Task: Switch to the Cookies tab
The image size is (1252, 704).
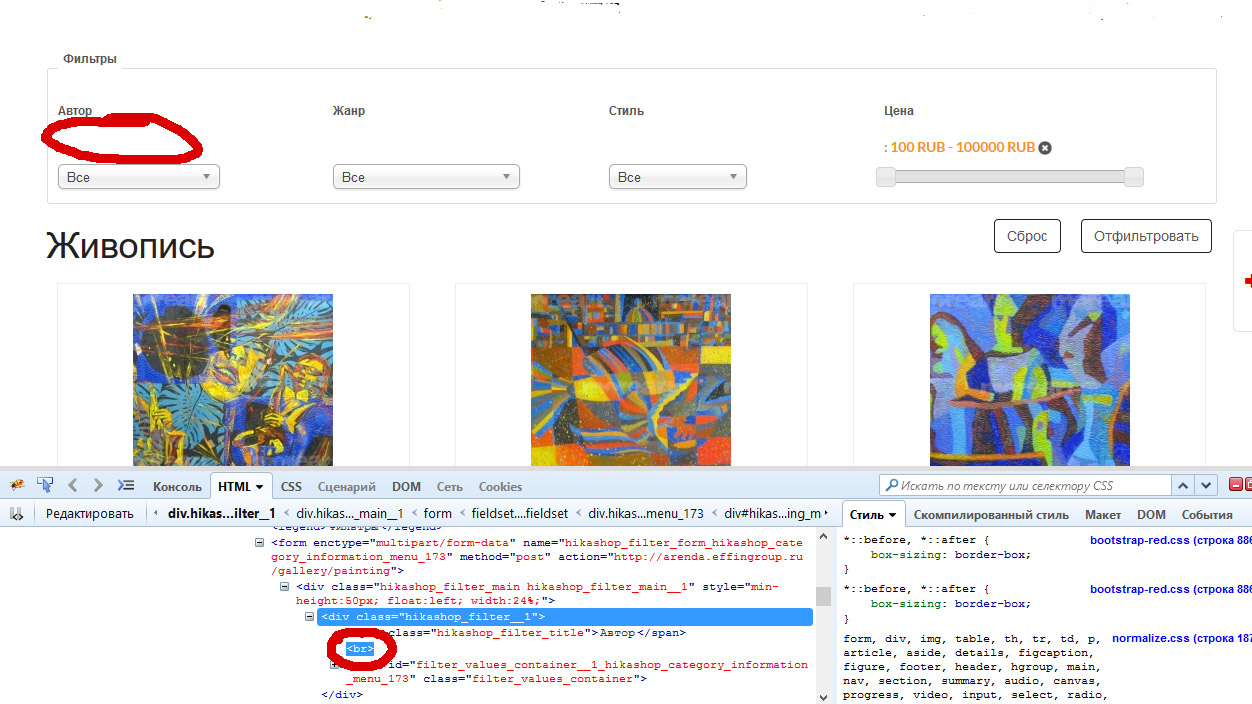Action: coord(500,487)
